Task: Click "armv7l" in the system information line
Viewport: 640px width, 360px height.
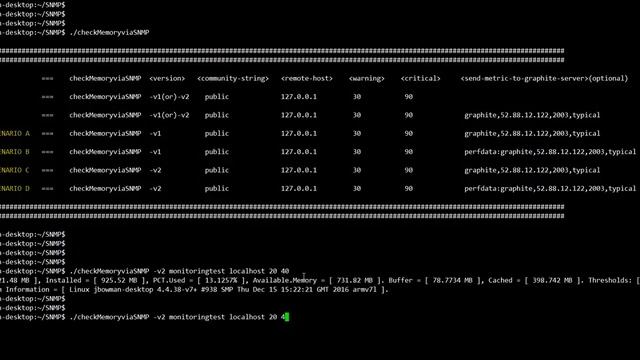Action: pos(365,290)
